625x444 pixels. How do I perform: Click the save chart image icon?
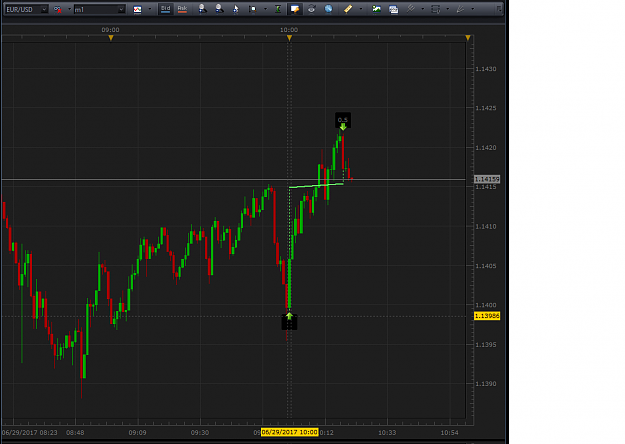coord(376,9)
